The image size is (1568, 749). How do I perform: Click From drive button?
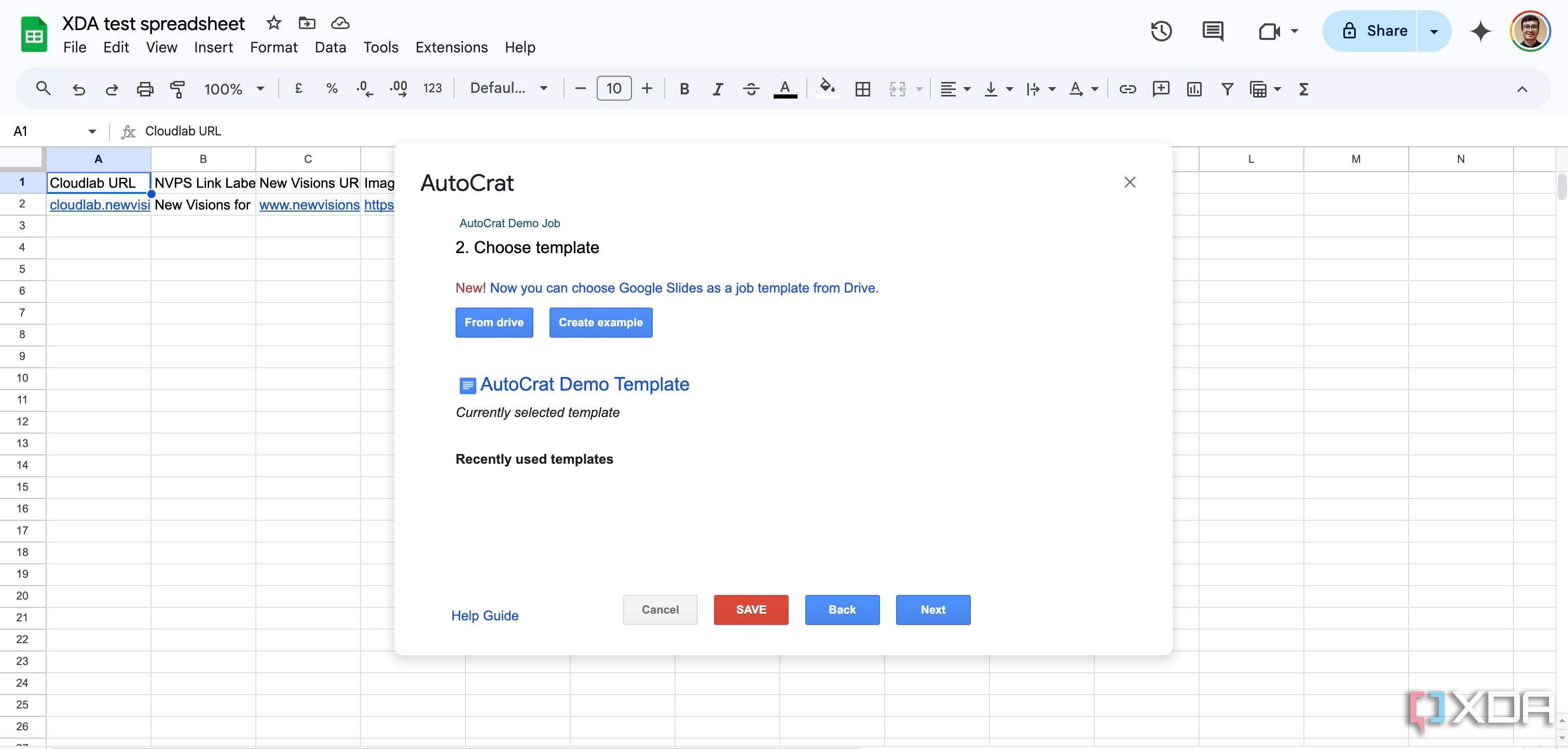tap(494, 323)
